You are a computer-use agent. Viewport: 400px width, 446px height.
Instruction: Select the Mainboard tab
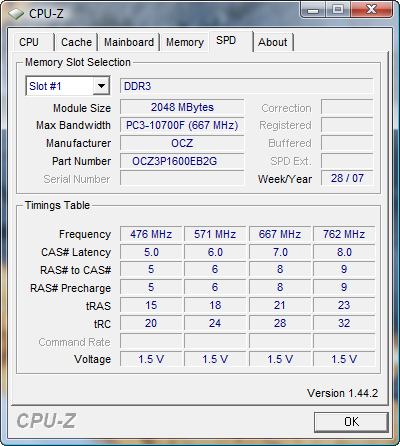coord(129,42)
